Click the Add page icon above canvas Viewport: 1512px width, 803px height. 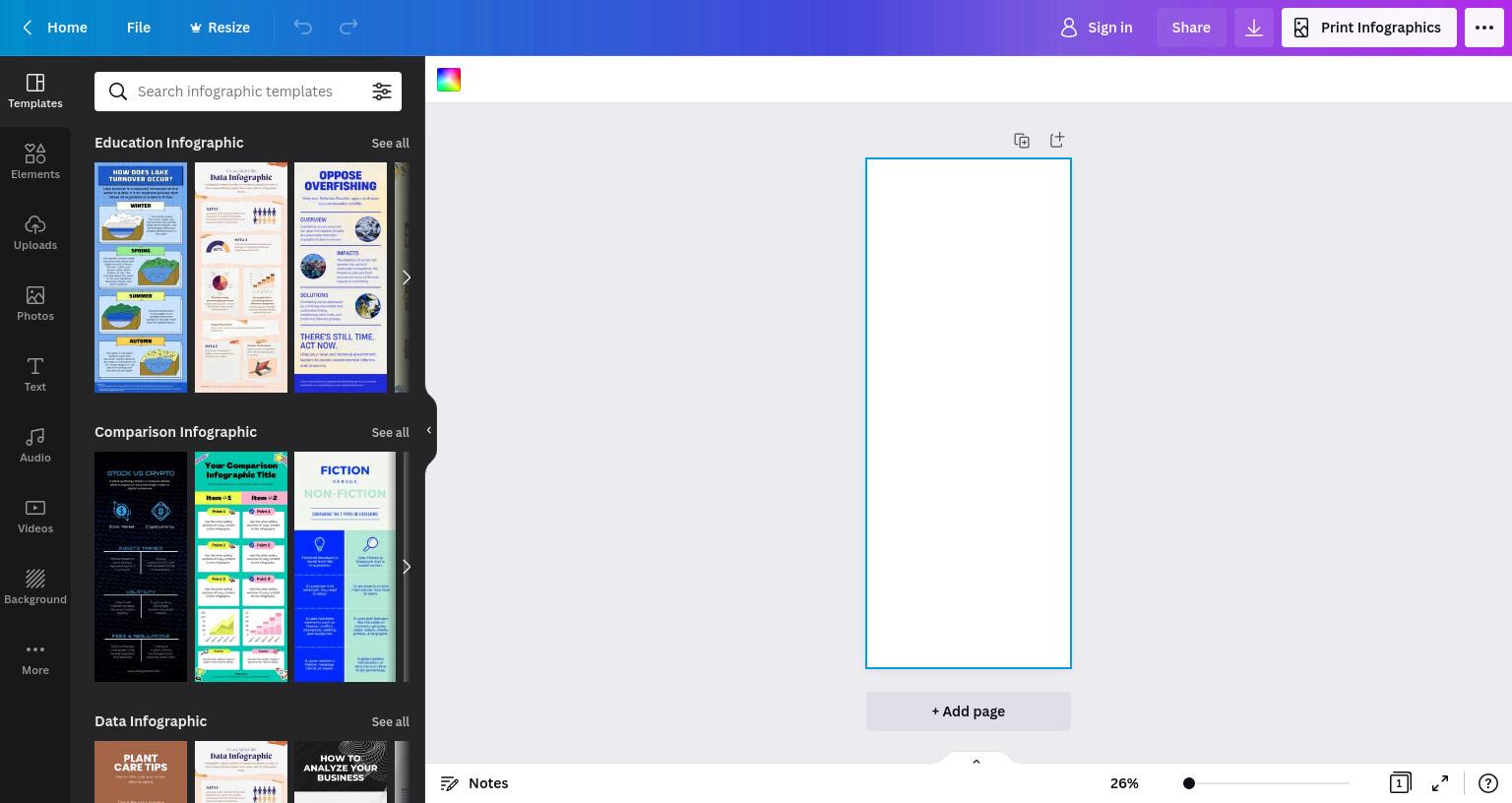[1057, 141]
